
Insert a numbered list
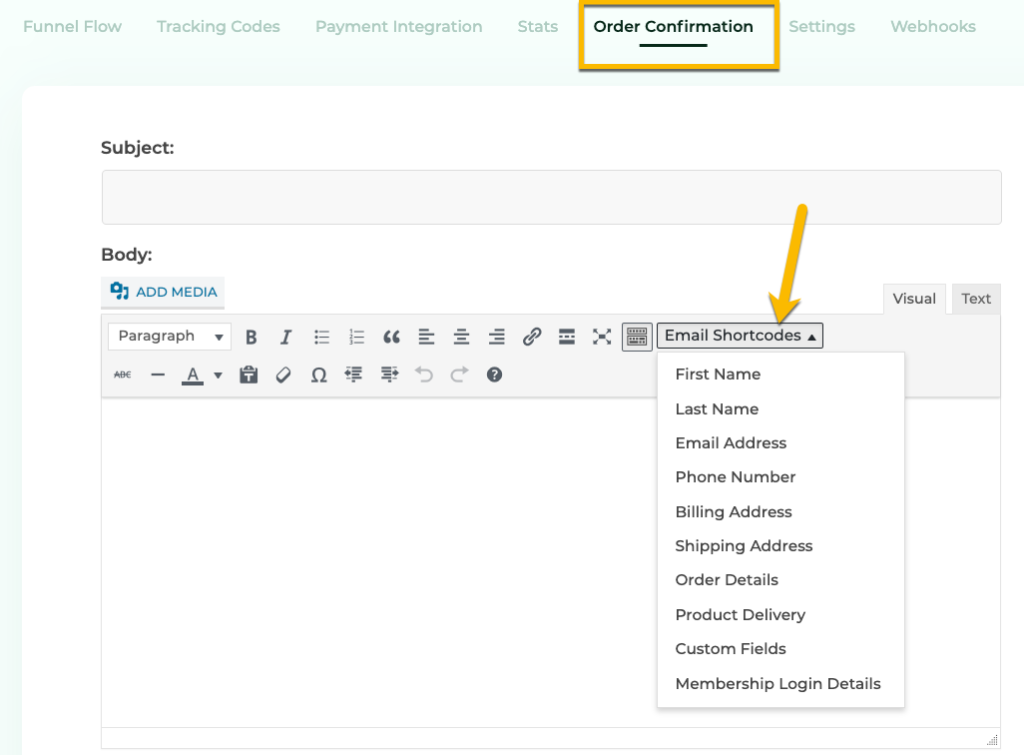coord(357,337)
